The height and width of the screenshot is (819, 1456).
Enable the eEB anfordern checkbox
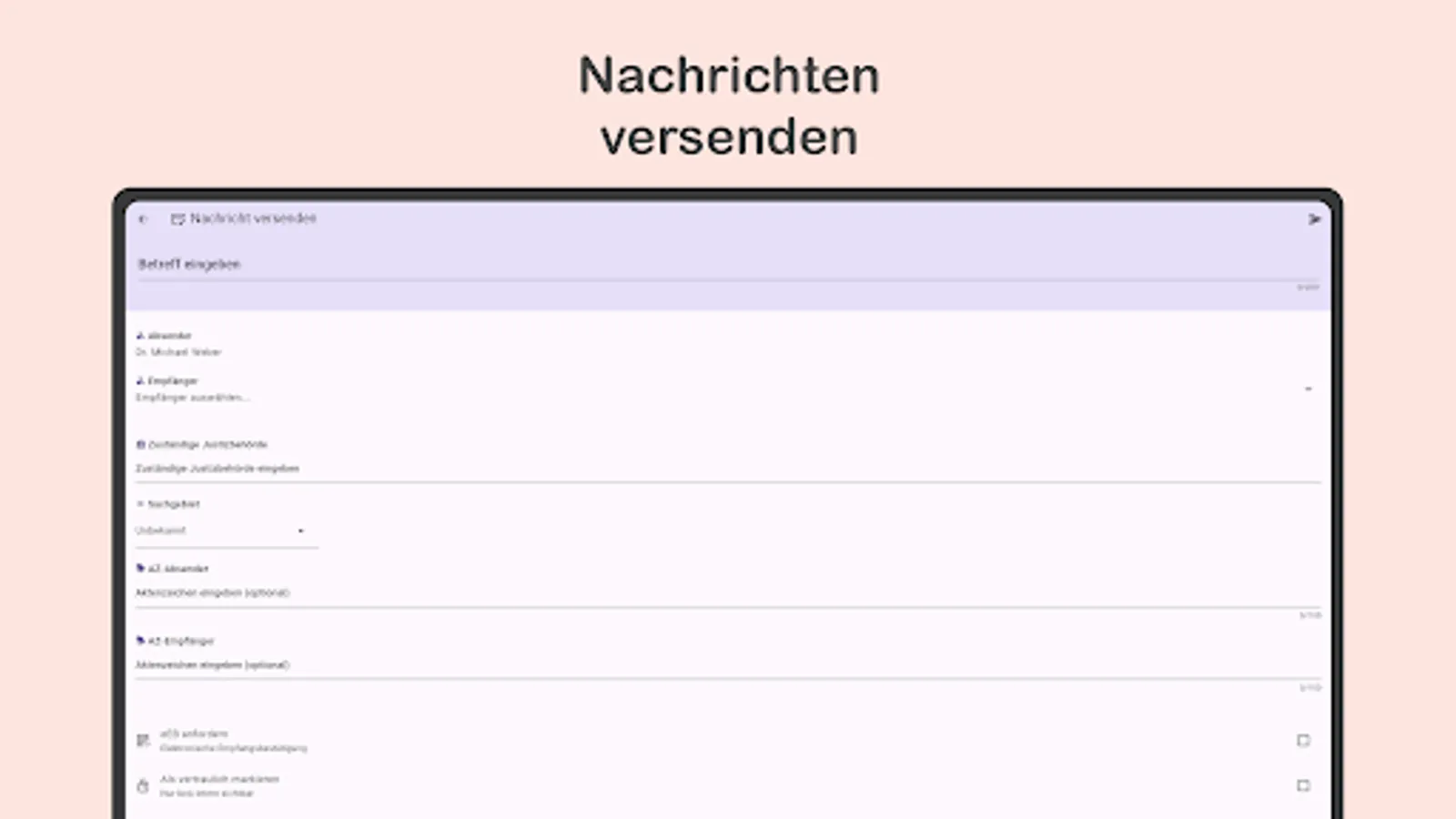[x=1306, y=739]
